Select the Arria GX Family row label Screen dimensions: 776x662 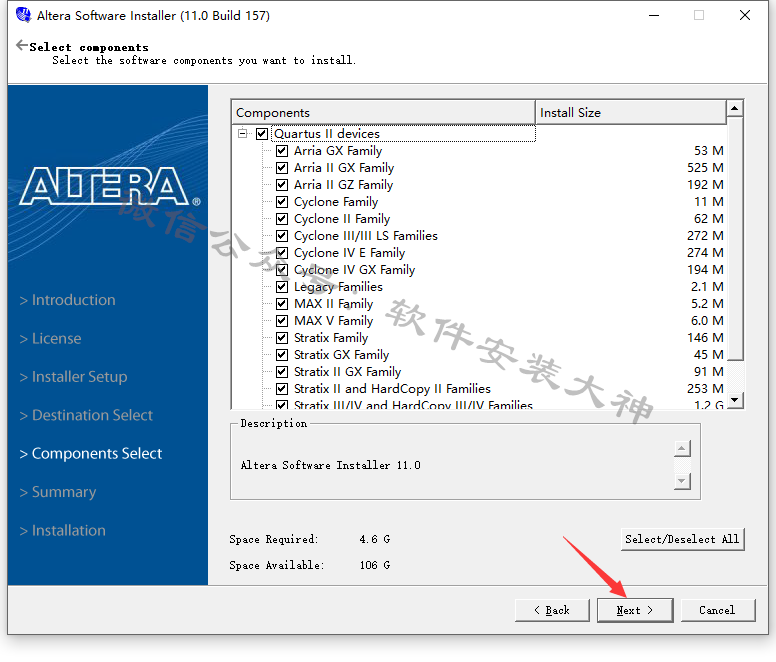point(338,151)
